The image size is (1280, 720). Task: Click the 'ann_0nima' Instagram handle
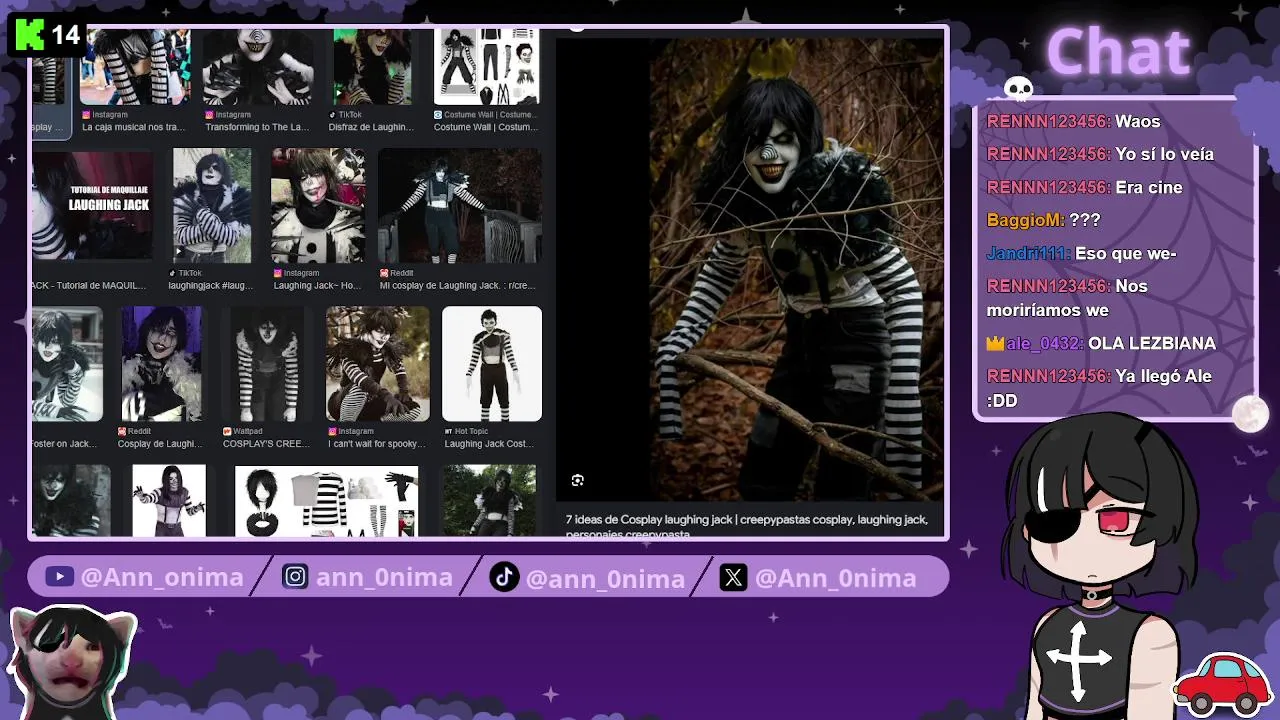pyautogui.click(x=384, y=578)
